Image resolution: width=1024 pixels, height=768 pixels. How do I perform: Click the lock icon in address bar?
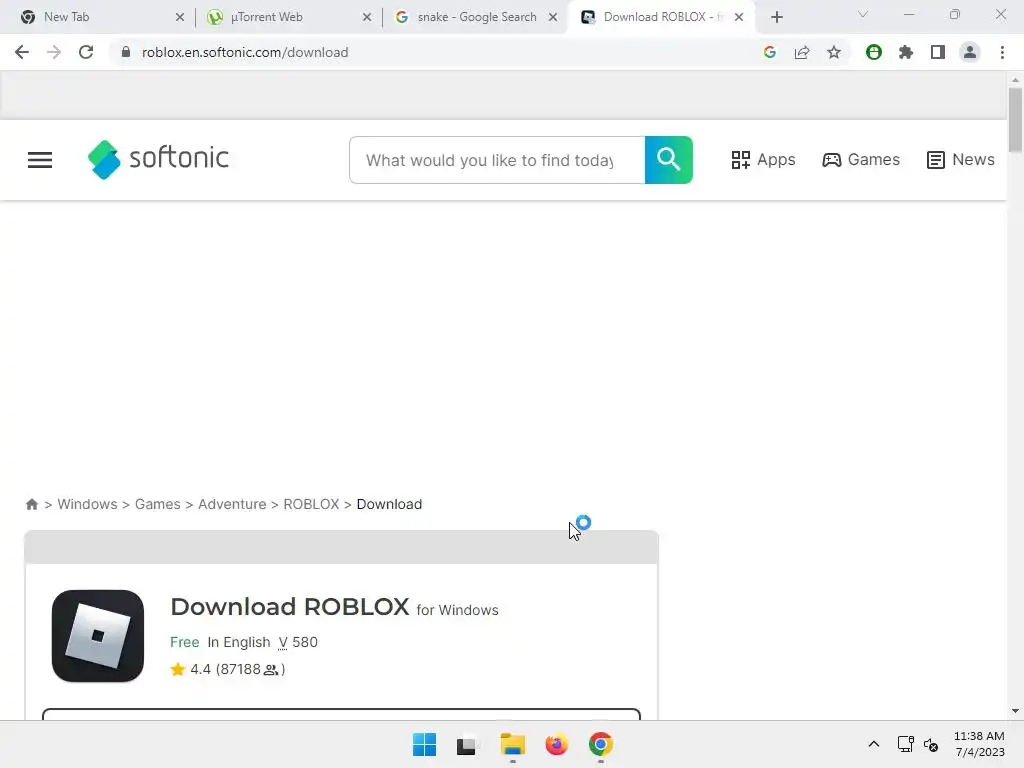tap(126, 52)
